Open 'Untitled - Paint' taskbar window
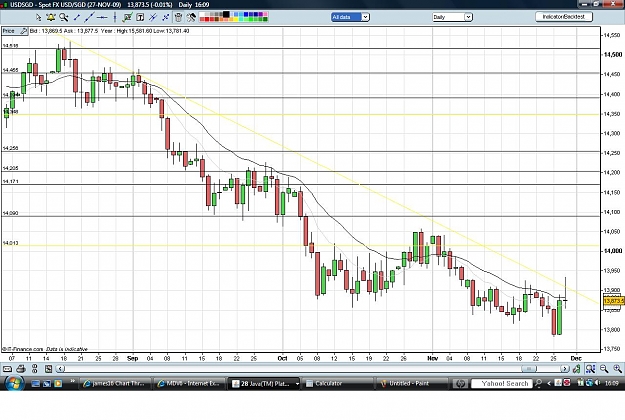 tap(412, 383)
